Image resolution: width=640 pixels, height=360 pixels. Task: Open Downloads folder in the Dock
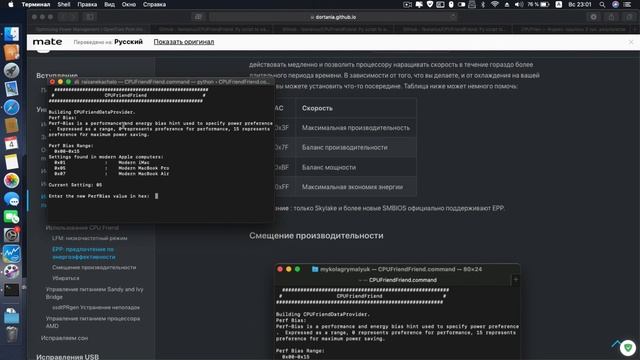11,315
